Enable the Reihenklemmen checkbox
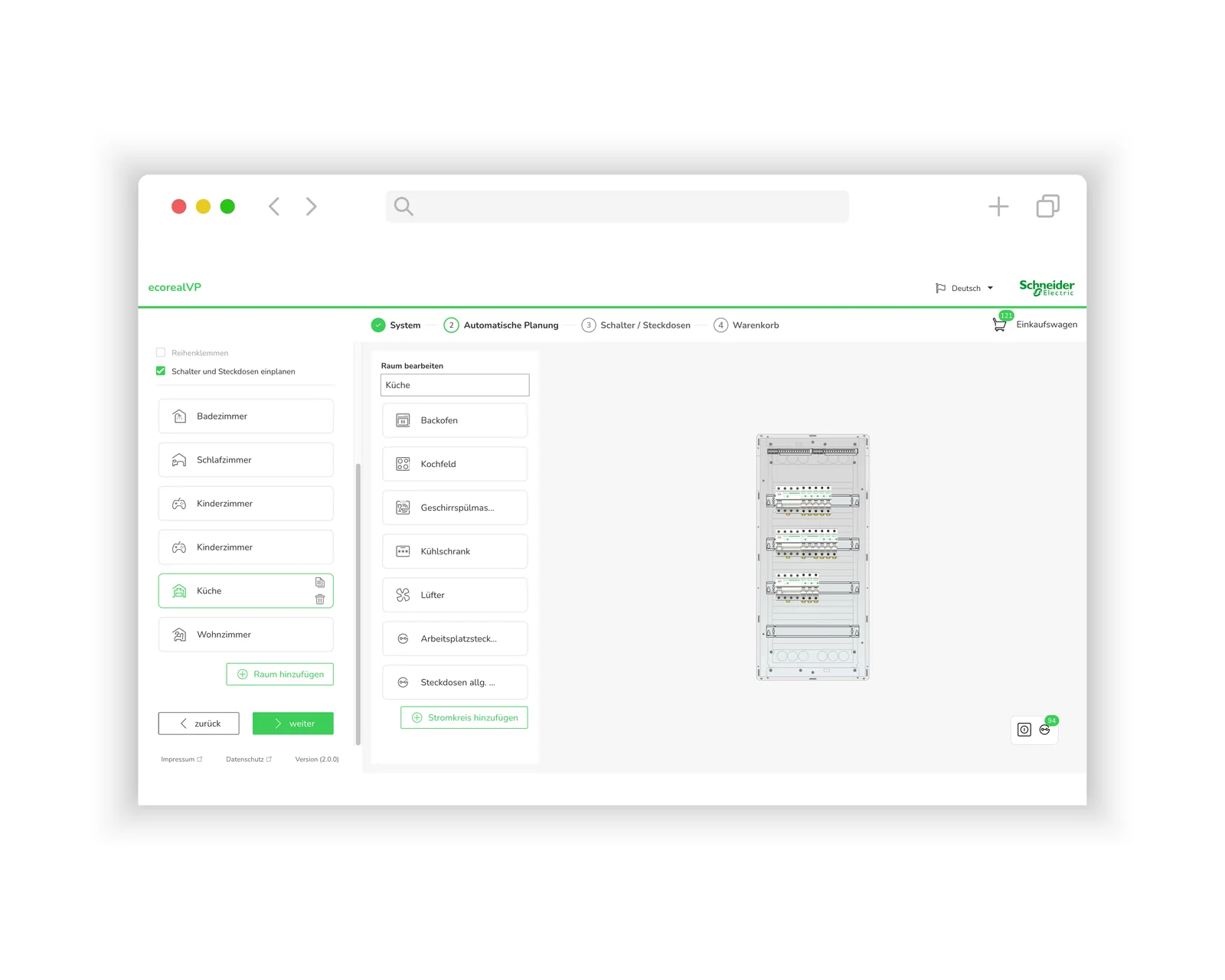This screenshot has height=980, width=1225. point(161,353)
